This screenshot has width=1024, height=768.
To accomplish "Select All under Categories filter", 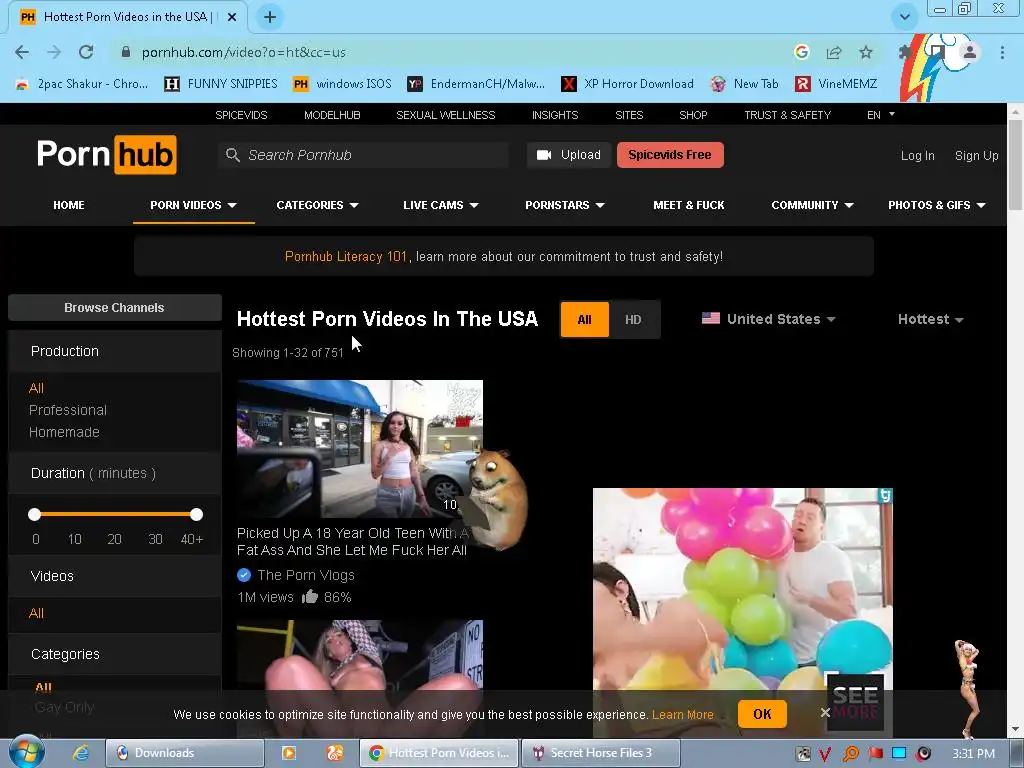I will point(43,687).
